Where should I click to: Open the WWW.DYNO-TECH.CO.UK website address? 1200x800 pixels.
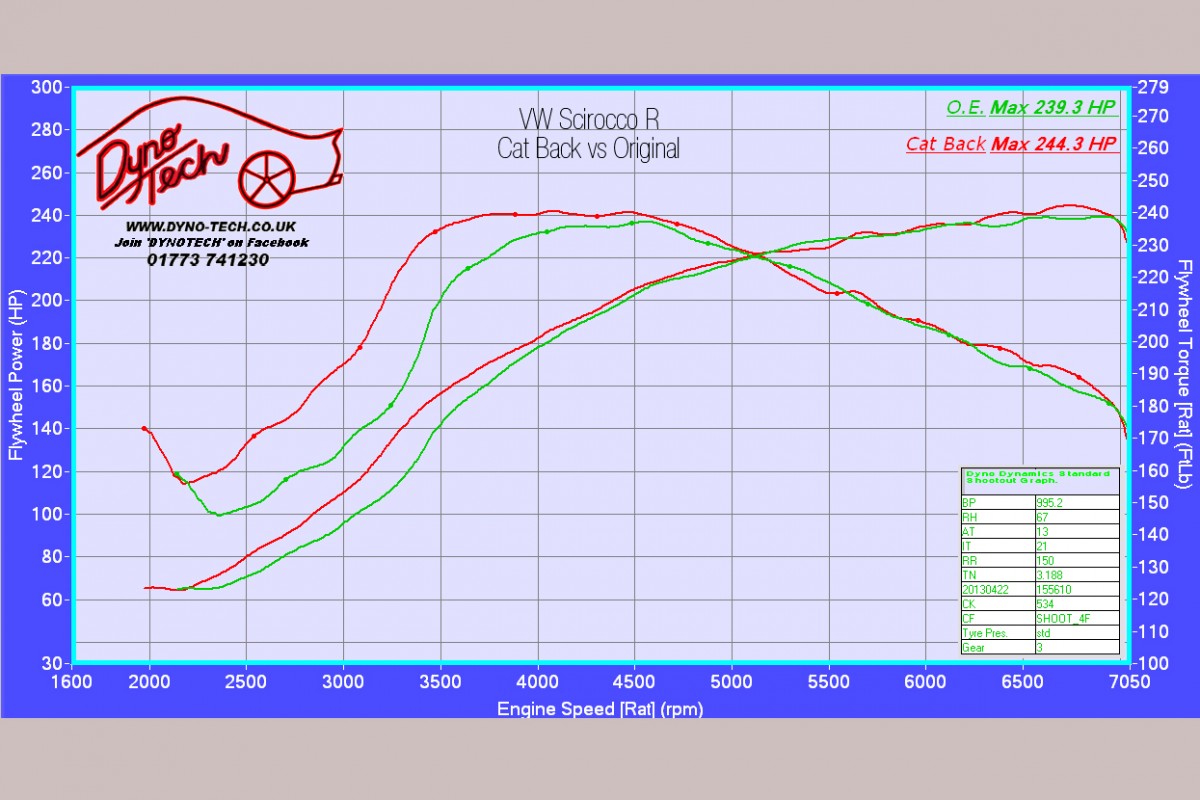(x=210, y=228)
